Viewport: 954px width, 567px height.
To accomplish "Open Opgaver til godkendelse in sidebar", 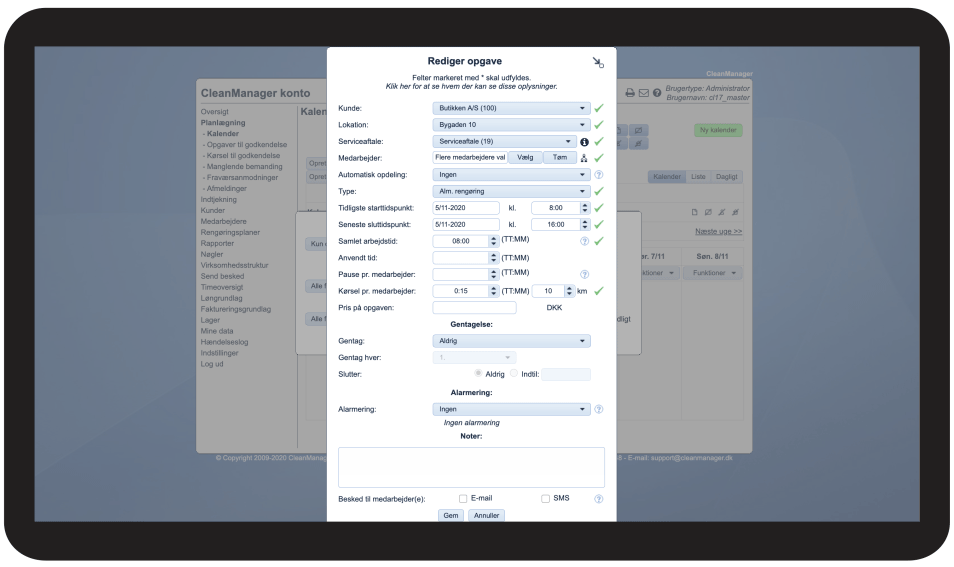I will [x=246, y=145].
